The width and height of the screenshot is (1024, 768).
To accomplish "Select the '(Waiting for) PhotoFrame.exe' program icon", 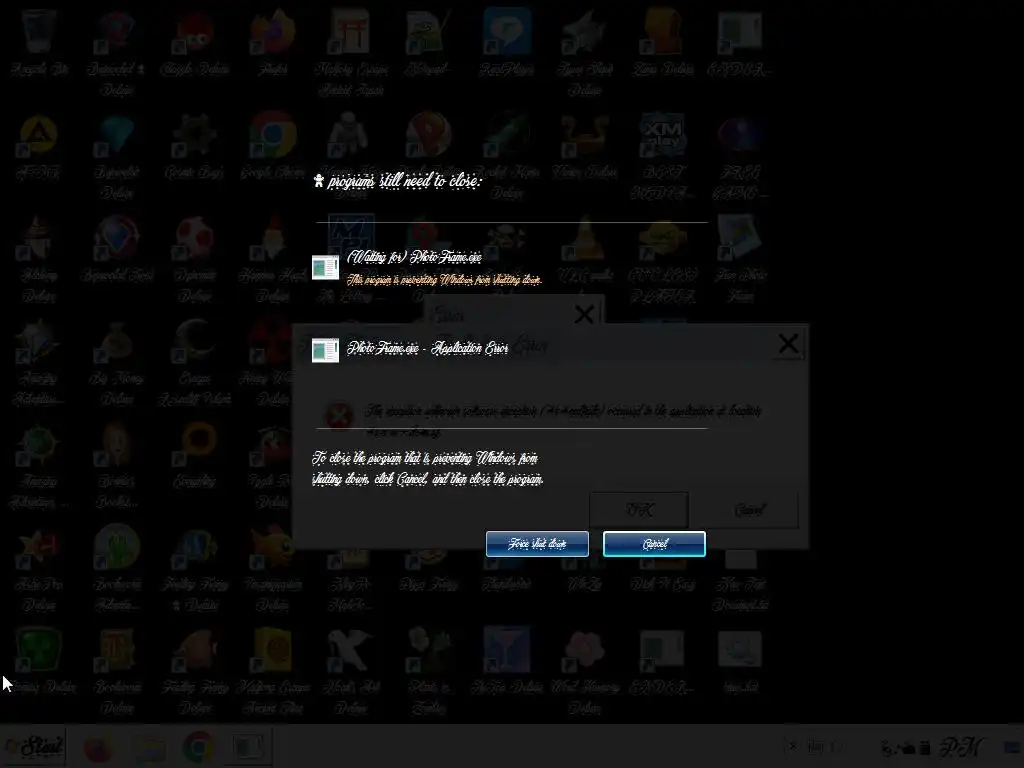I will 325,267.
